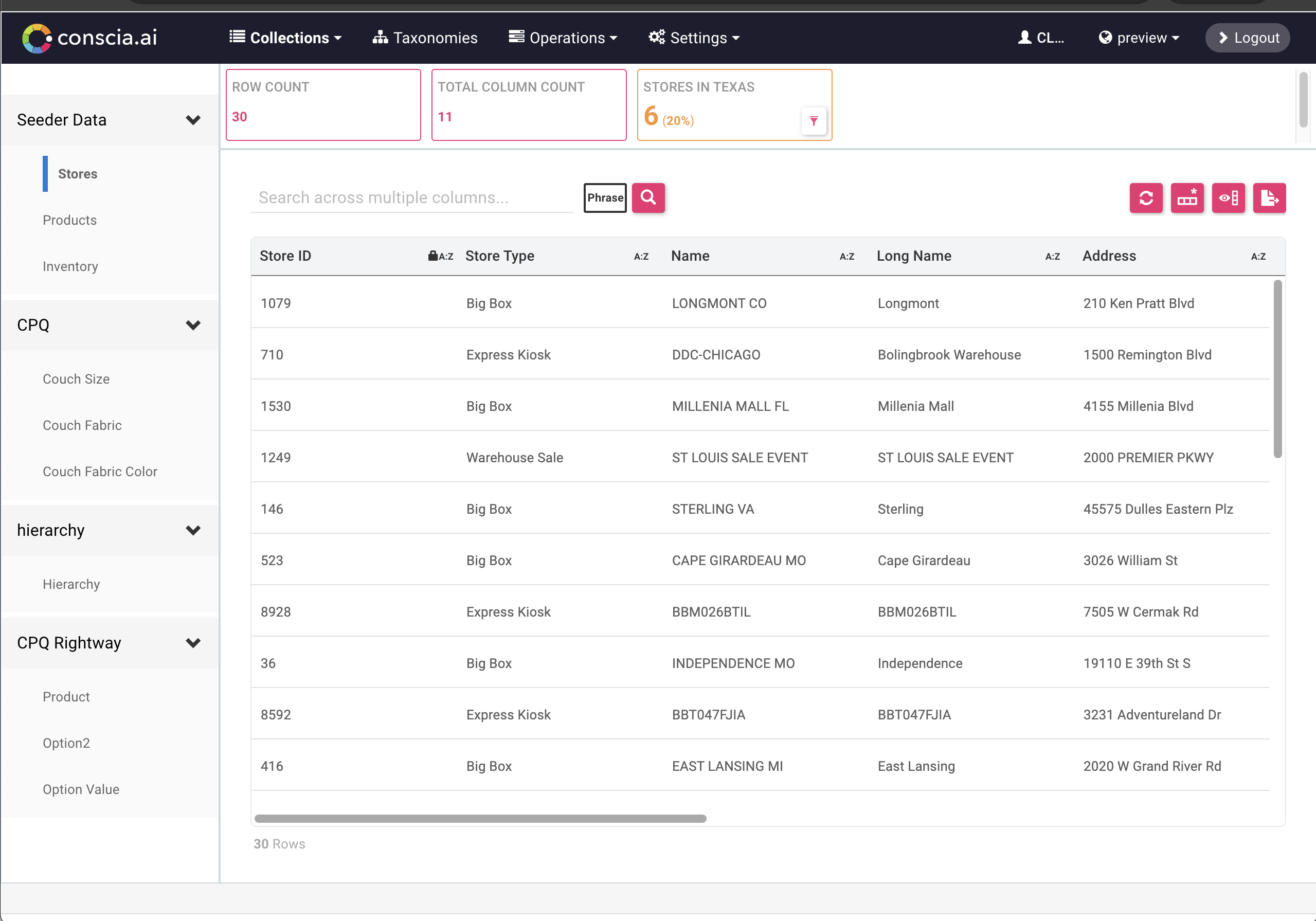Open the Collections dropdown menu

(x=285, y=38)
